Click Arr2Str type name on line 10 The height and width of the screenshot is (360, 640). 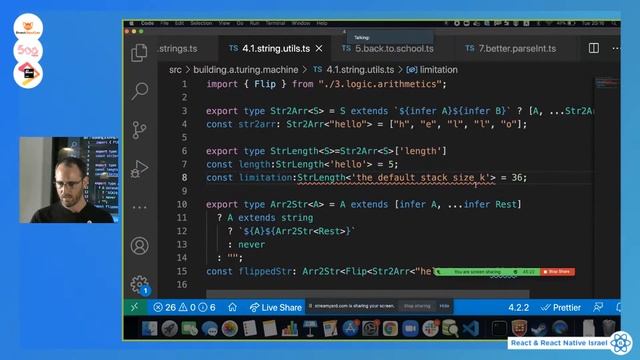tap(289, 204)
